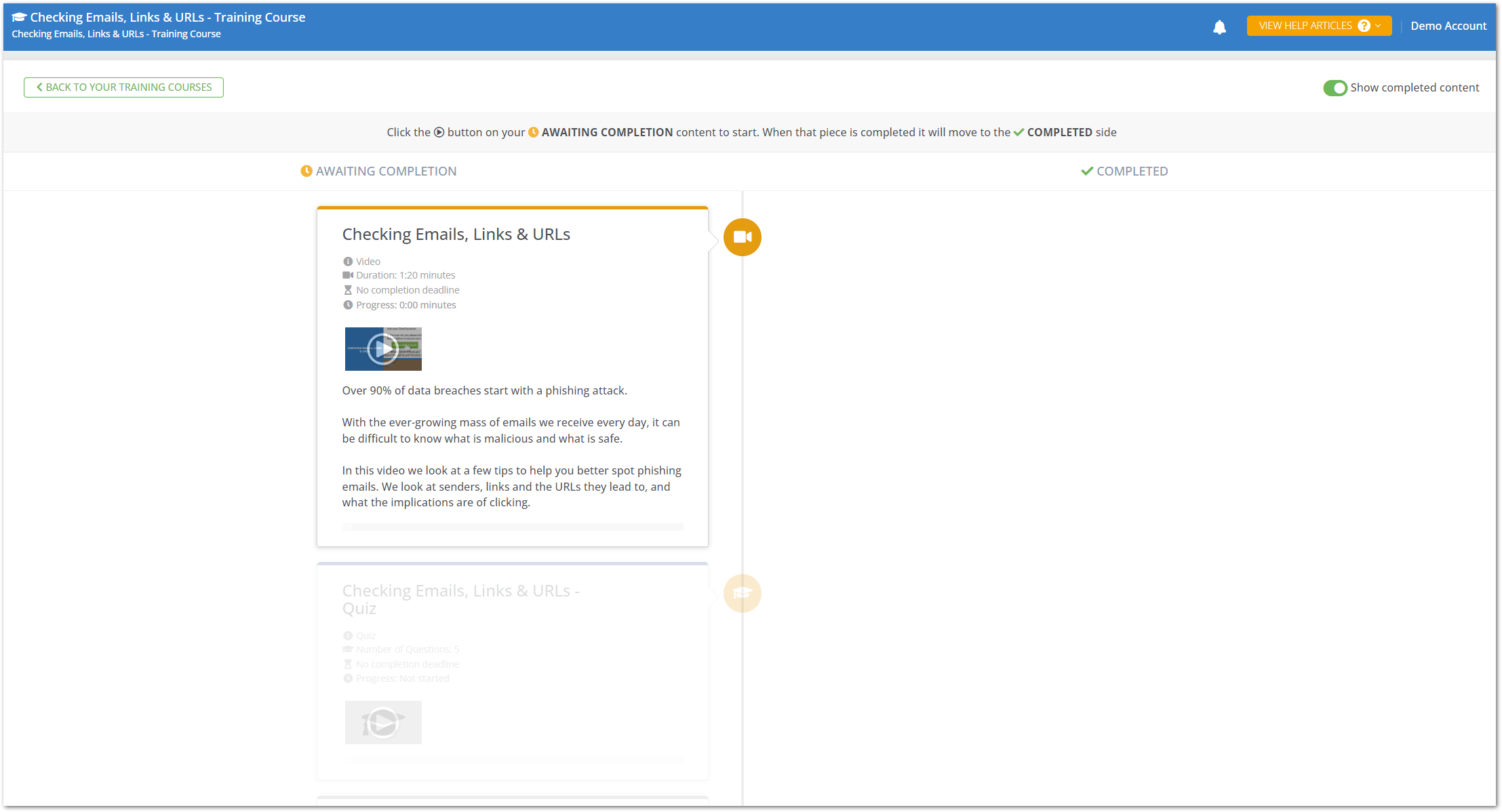Click the video duration camera icon

click(348, 275)
